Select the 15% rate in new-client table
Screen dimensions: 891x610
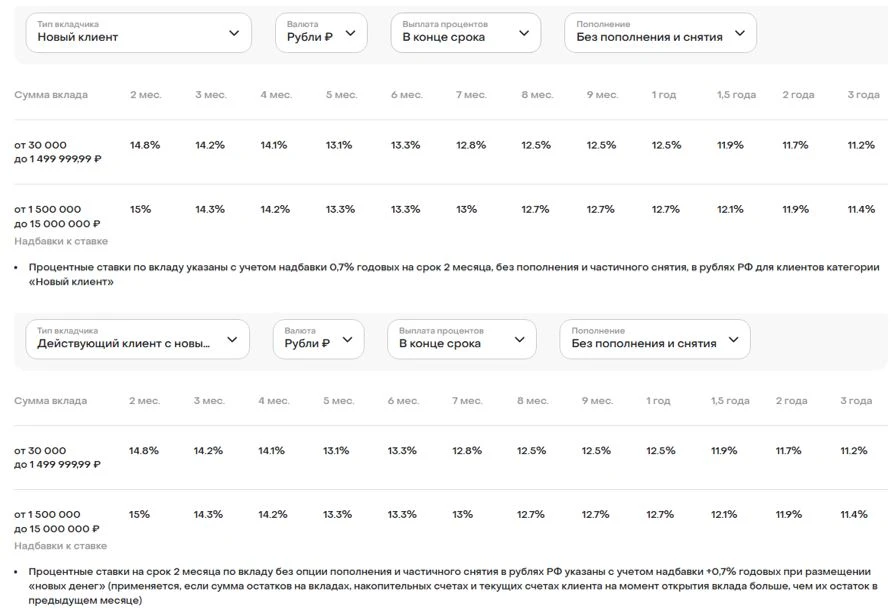pyautogui.click(x=140, y=209)
